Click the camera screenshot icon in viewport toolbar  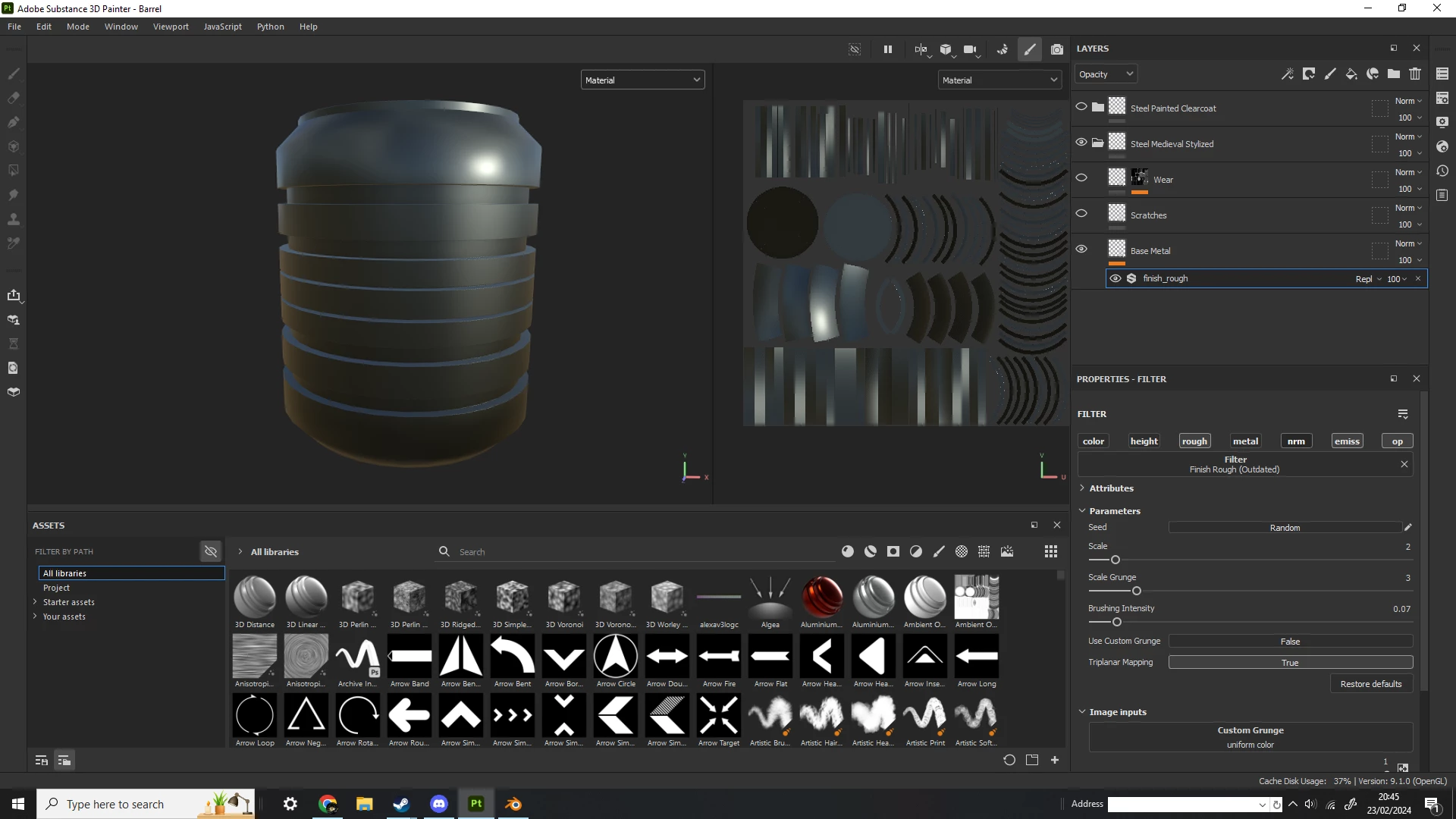tap(1057, 49)
